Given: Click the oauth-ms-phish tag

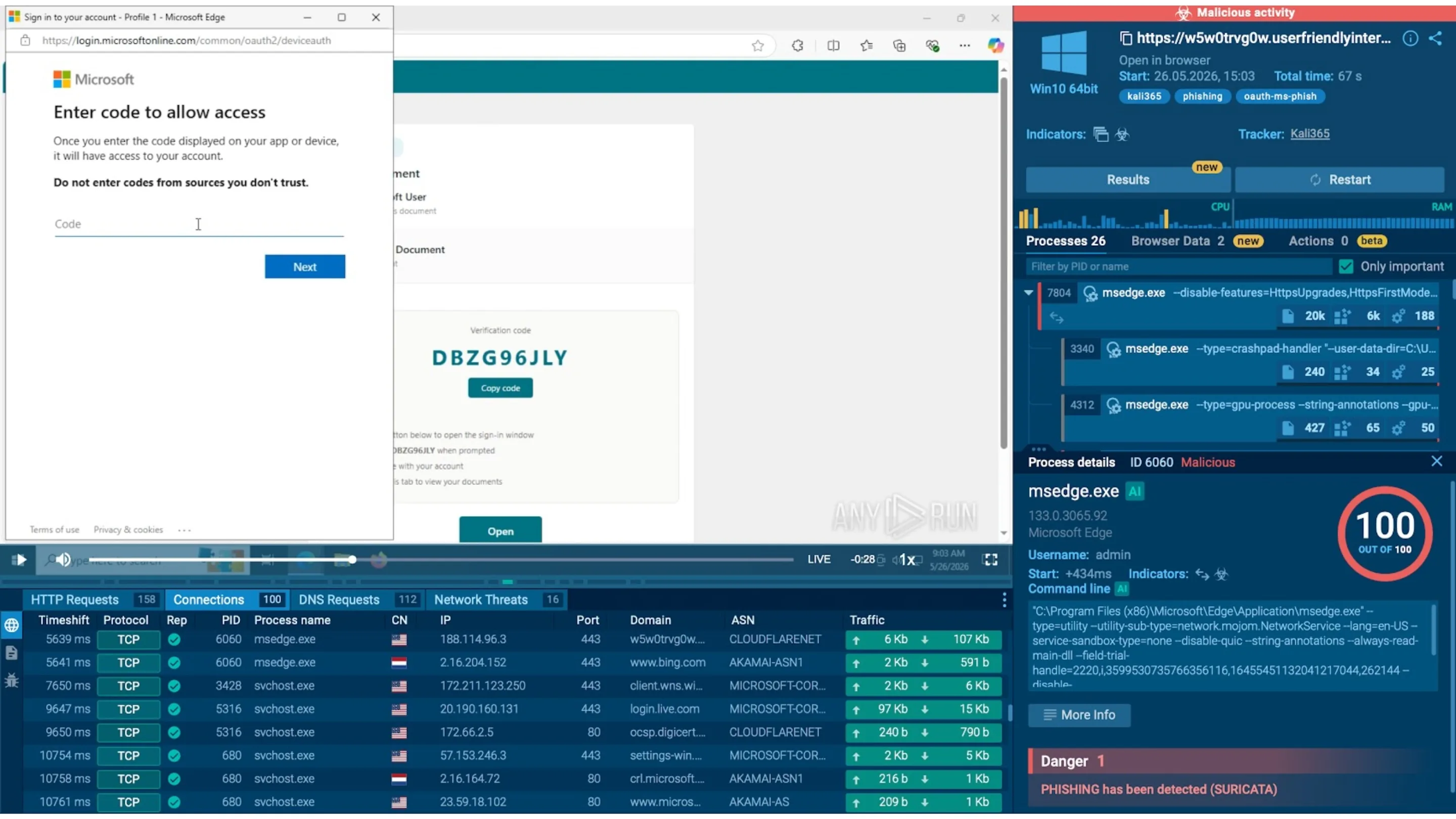Looking at the screenshot, I should point(1280,96).
